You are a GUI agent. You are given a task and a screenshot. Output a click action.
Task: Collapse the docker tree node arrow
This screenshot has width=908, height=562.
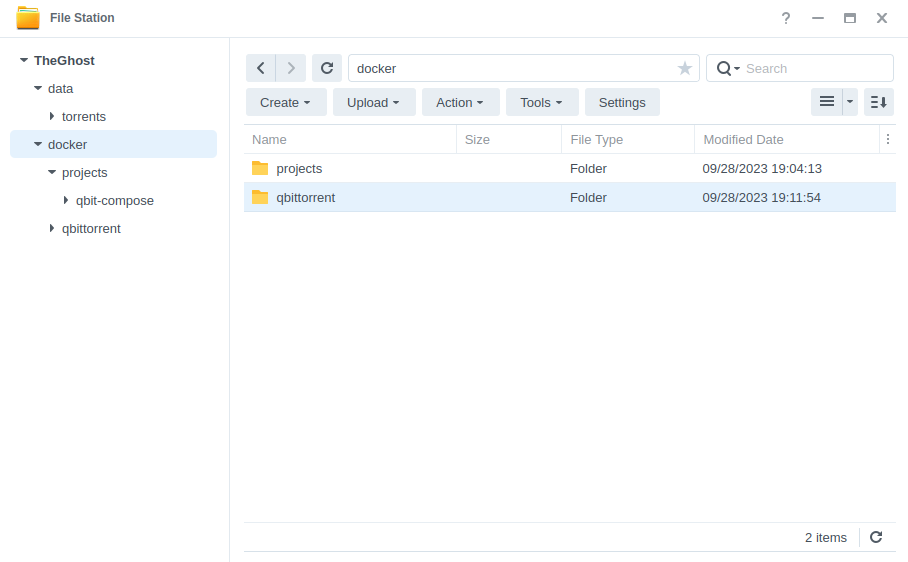[x=38, y=144]
